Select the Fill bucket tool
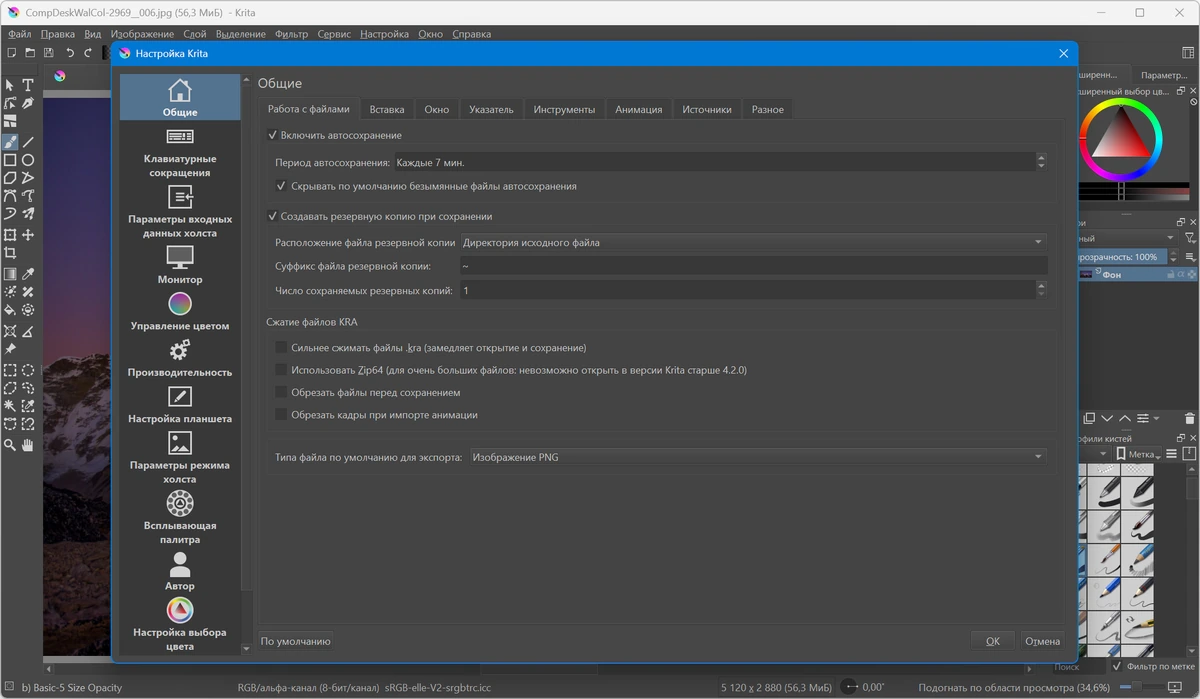 point(10,311)
